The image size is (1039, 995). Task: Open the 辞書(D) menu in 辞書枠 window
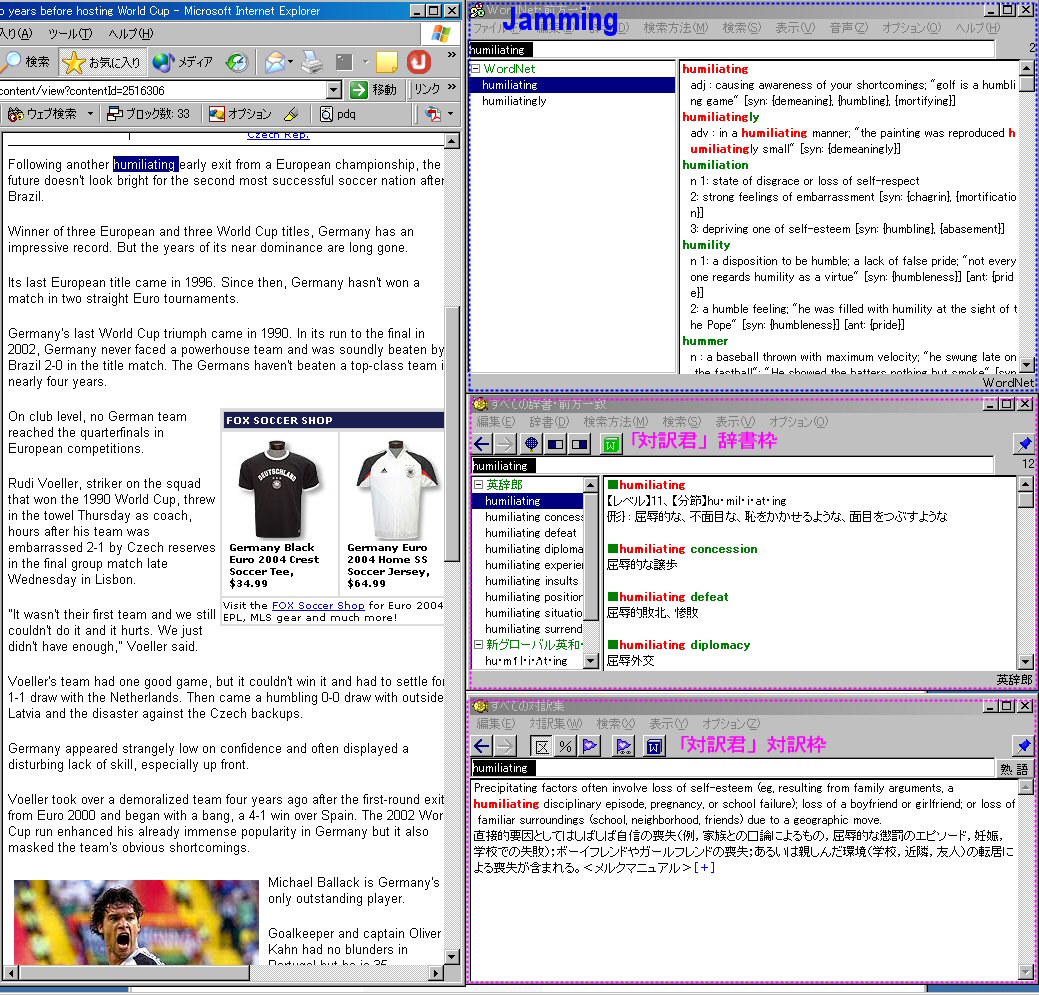[549, 422]
